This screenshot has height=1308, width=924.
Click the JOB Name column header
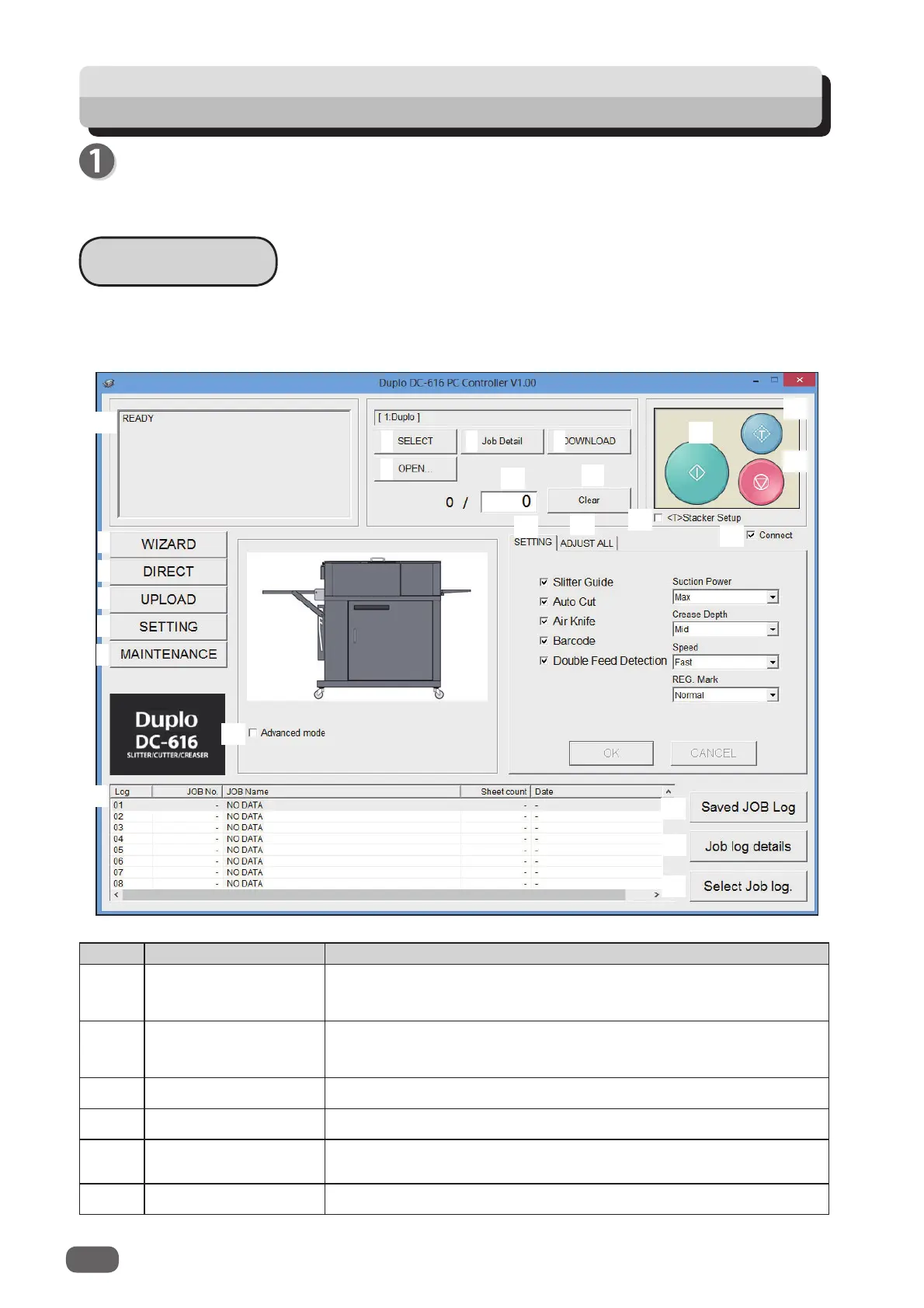[342, 791]
